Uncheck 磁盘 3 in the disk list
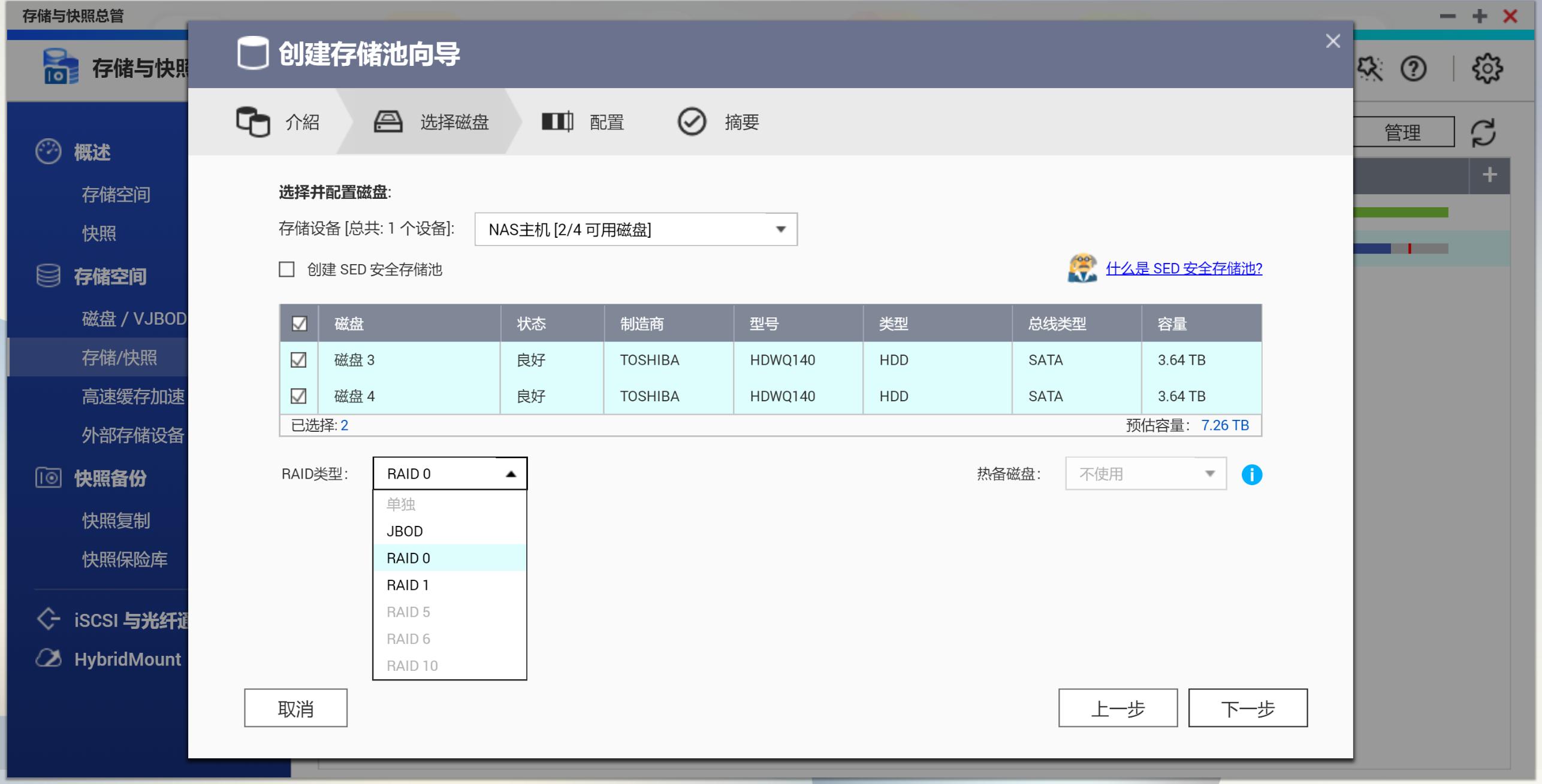This screenshot has width=1542, height=784. point(300,359)
